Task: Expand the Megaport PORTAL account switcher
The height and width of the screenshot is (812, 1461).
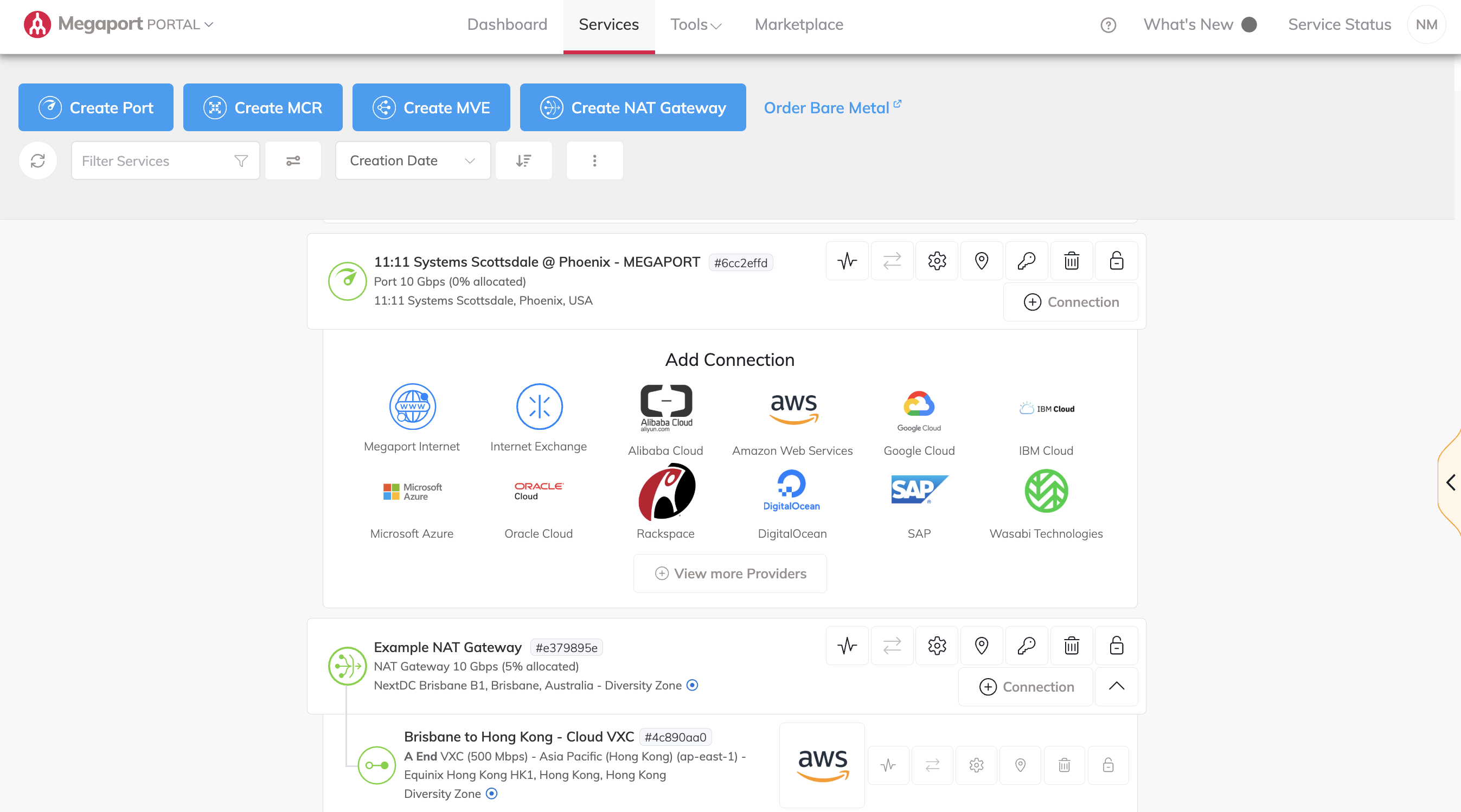Action: tap(208, 24)
